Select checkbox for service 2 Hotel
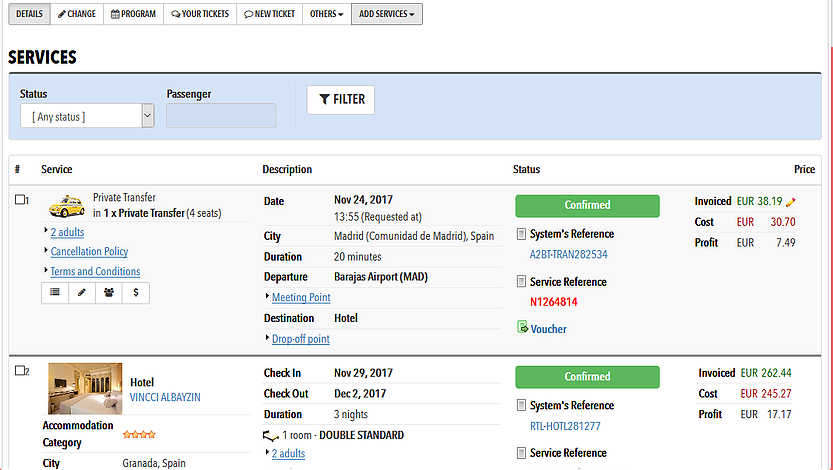This screenshot has width=833, height=470. [20, 370]
